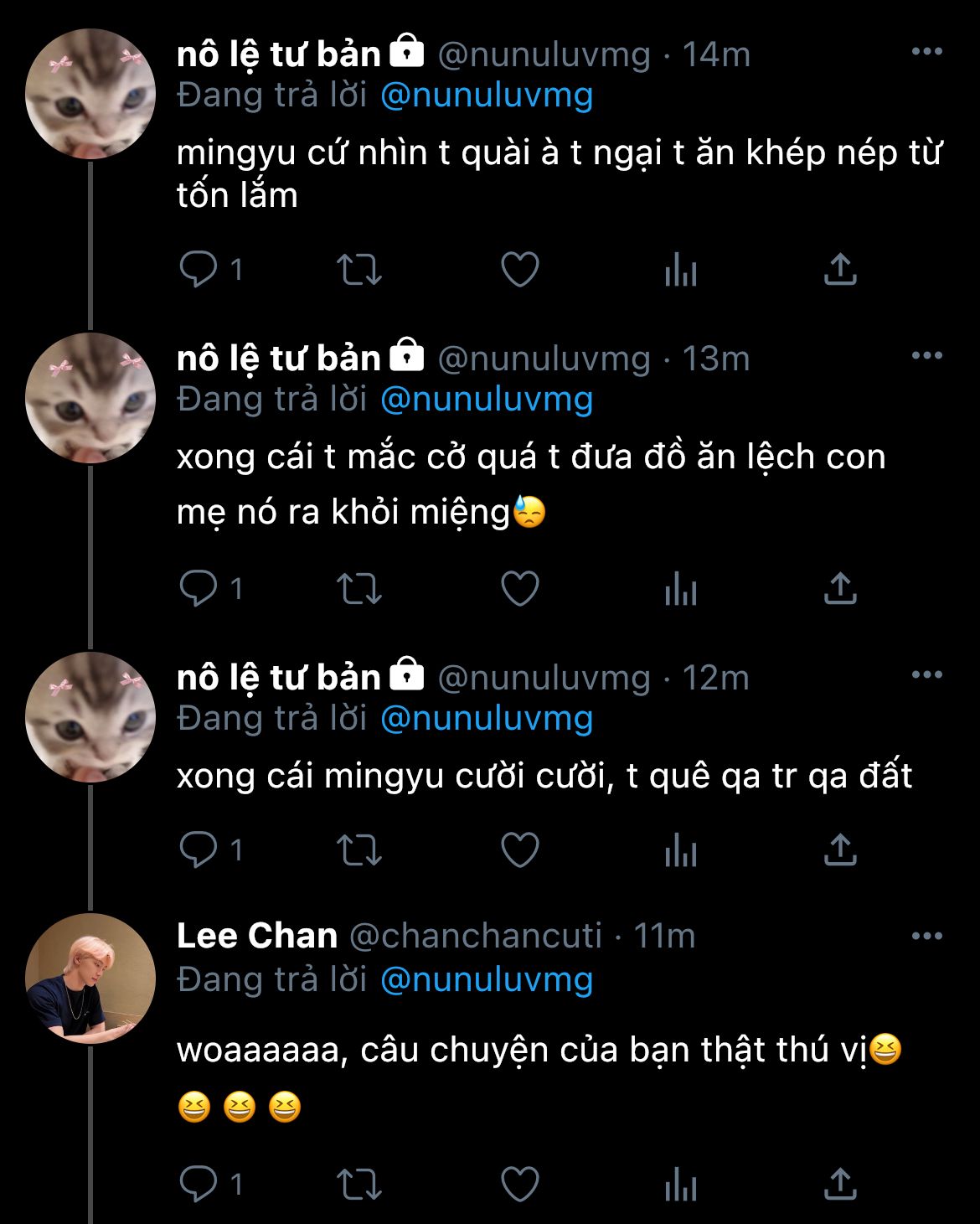Image resolution: width=980 pixels, height=1224 pixels.
Task: Open more options for the 14m tweet
Action: click(x=926, y=52)
